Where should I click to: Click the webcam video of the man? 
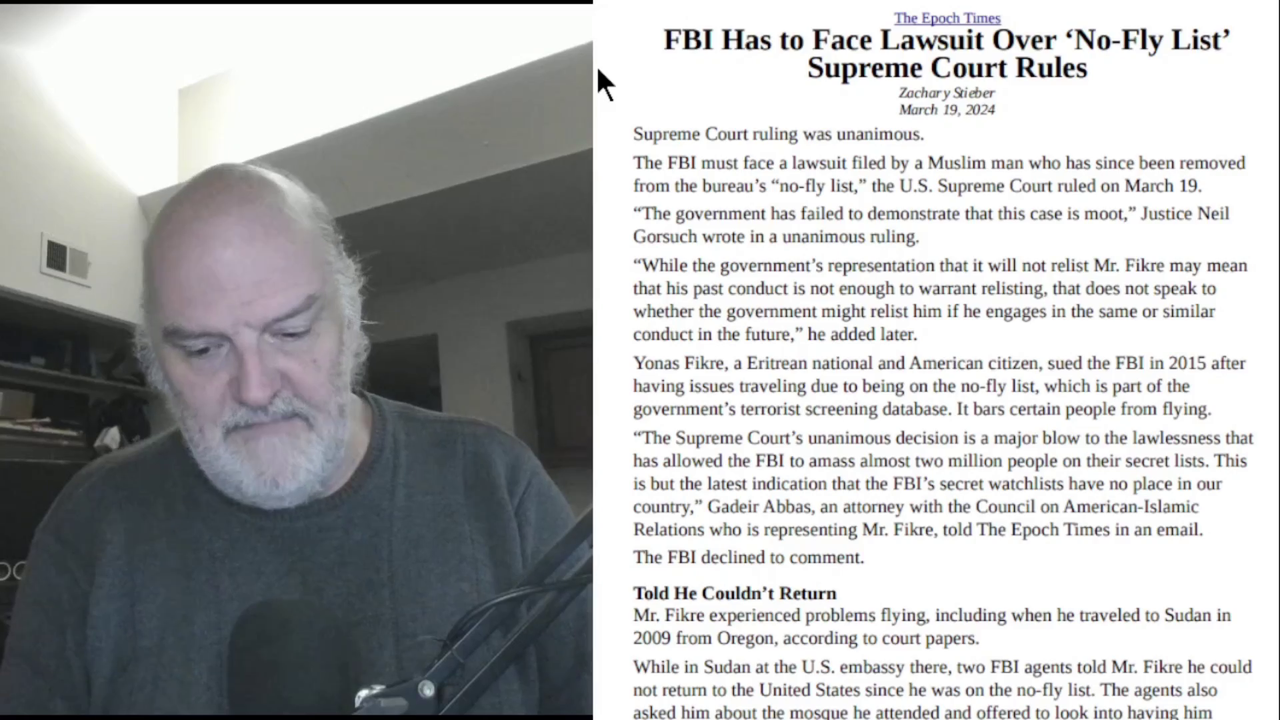coord(296,360)
